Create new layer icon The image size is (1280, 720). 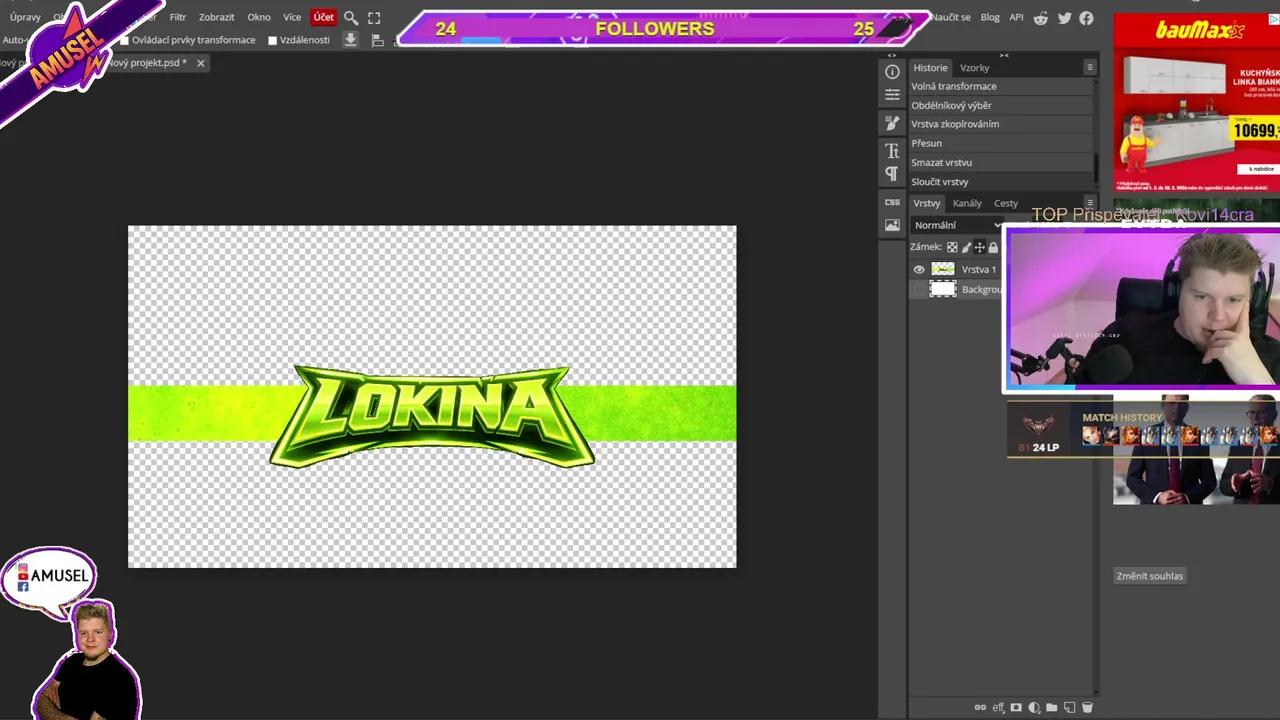(1069, 708)
